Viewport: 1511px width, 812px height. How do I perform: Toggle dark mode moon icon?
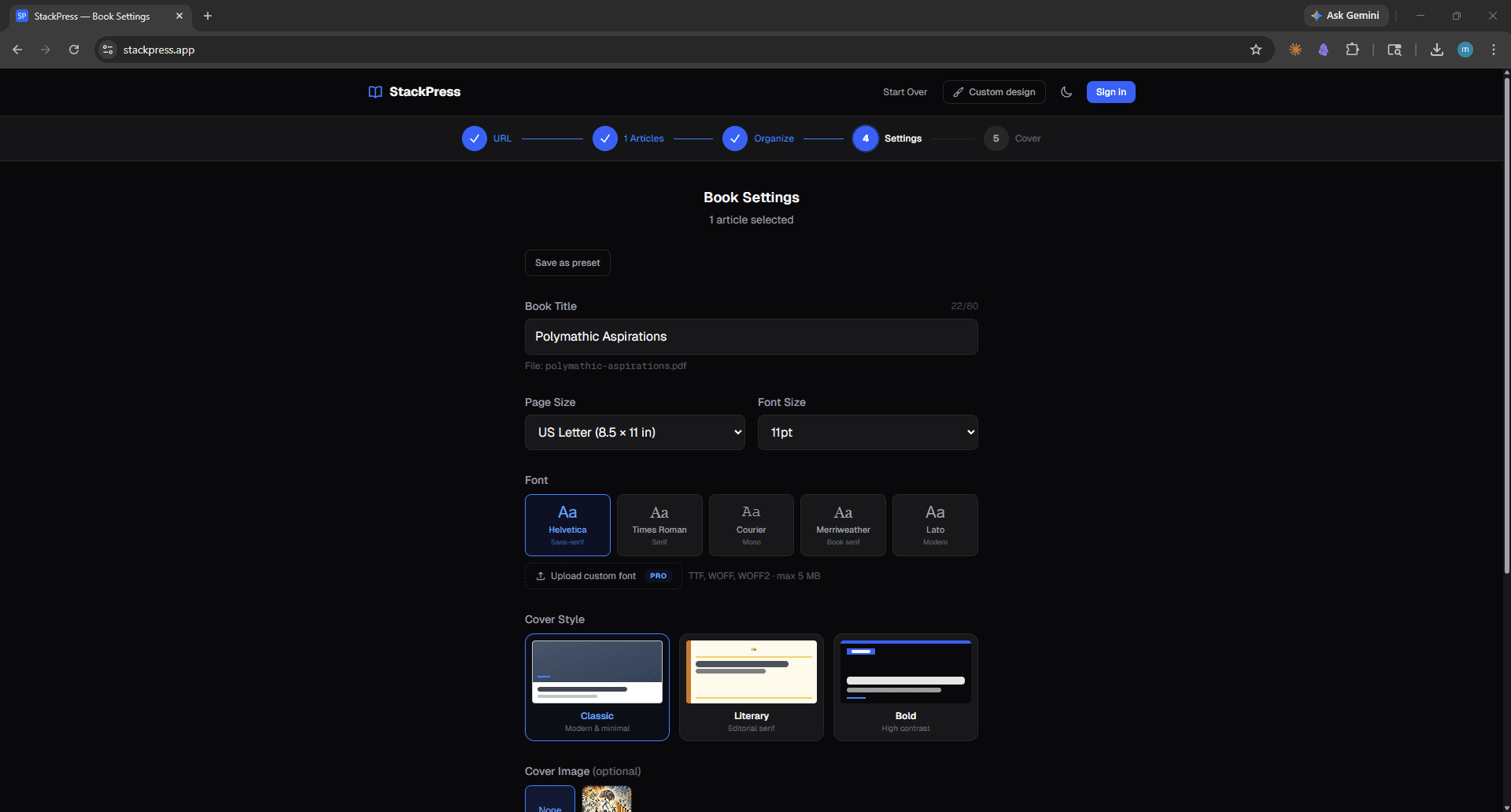point(1066,92)
